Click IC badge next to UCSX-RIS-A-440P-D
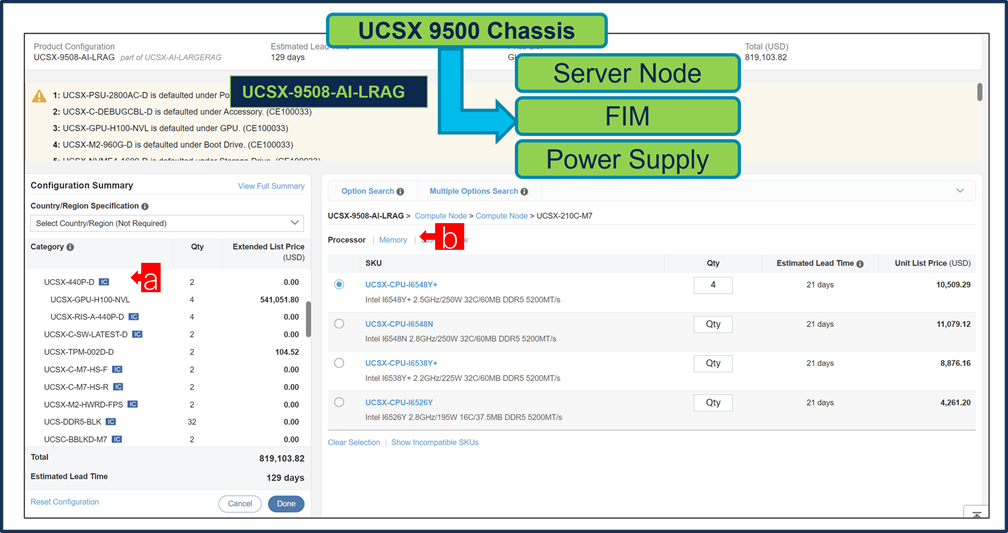Viewport: 1008px width, 533px height. pyautogui.click(x=134, y=317)
